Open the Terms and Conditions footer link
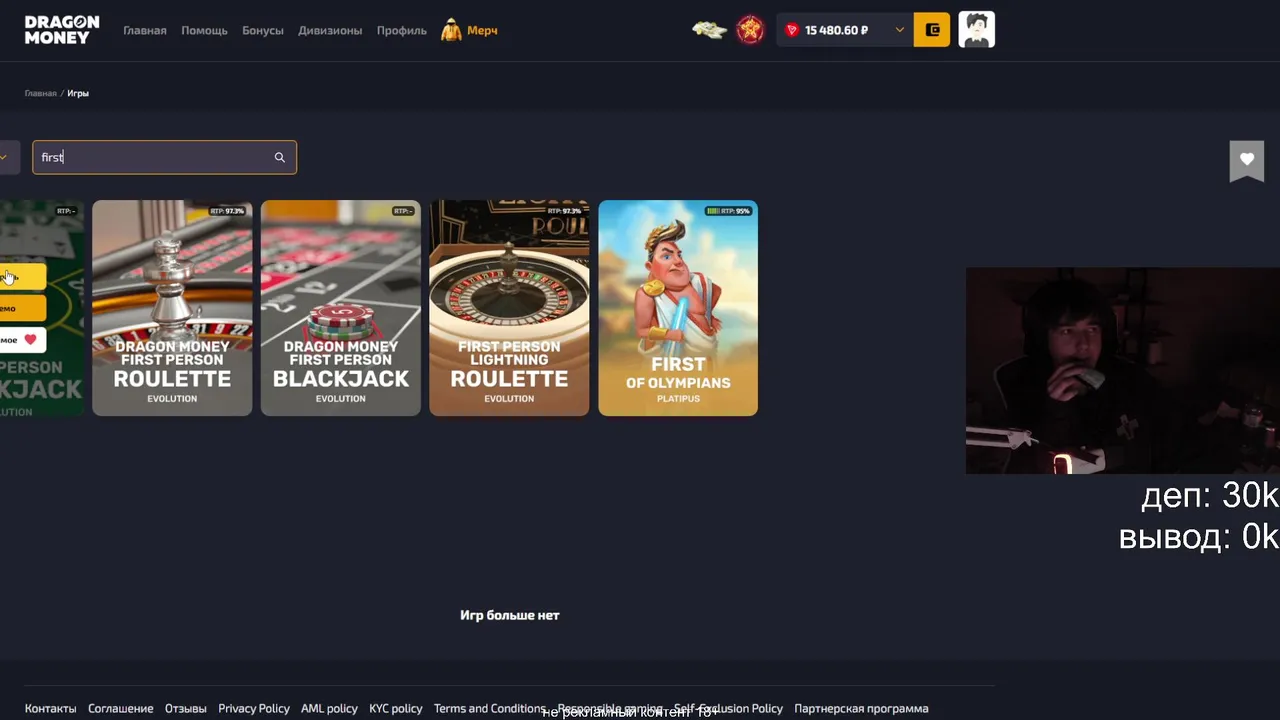 point(490,708)
